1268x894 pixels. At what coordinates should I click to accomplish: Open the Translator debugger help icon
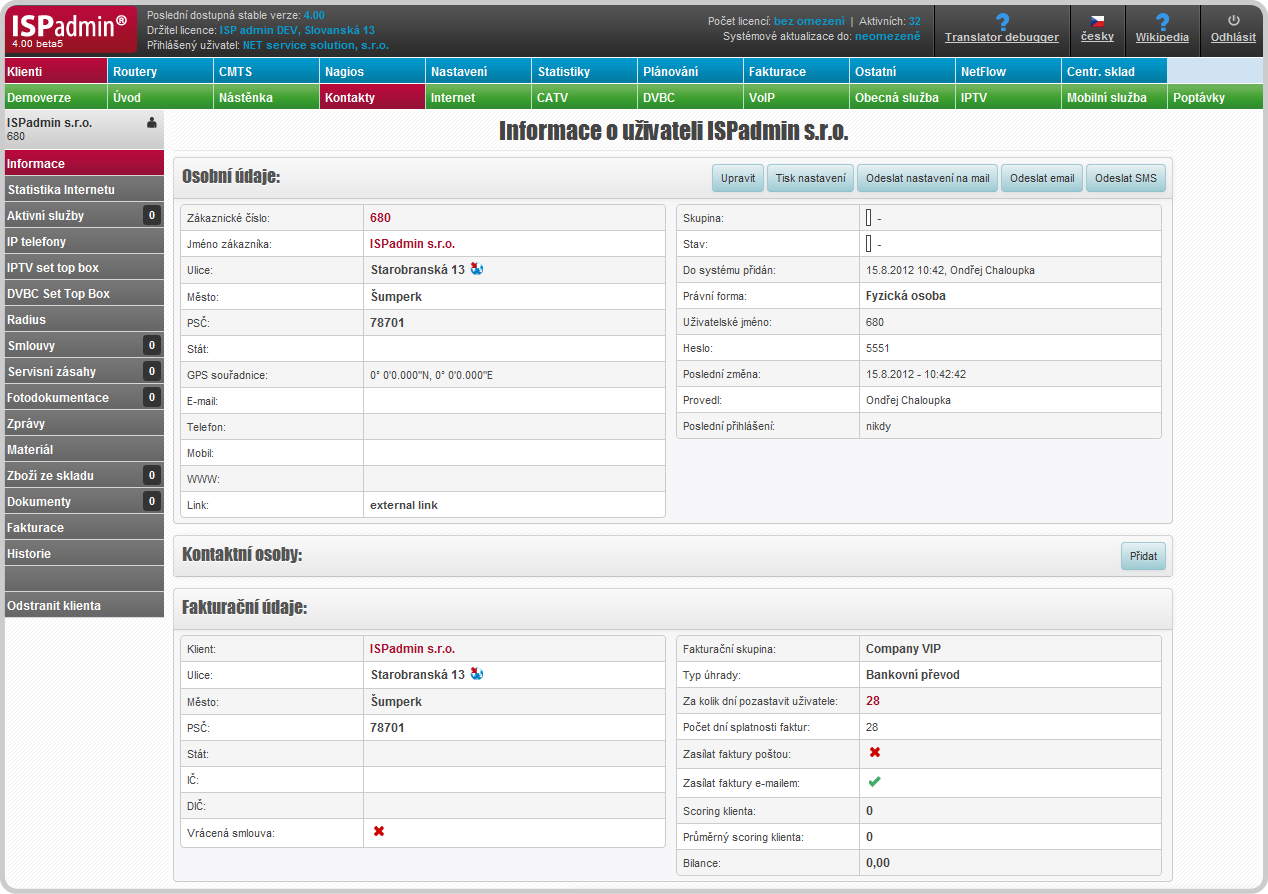(1002, 21)
